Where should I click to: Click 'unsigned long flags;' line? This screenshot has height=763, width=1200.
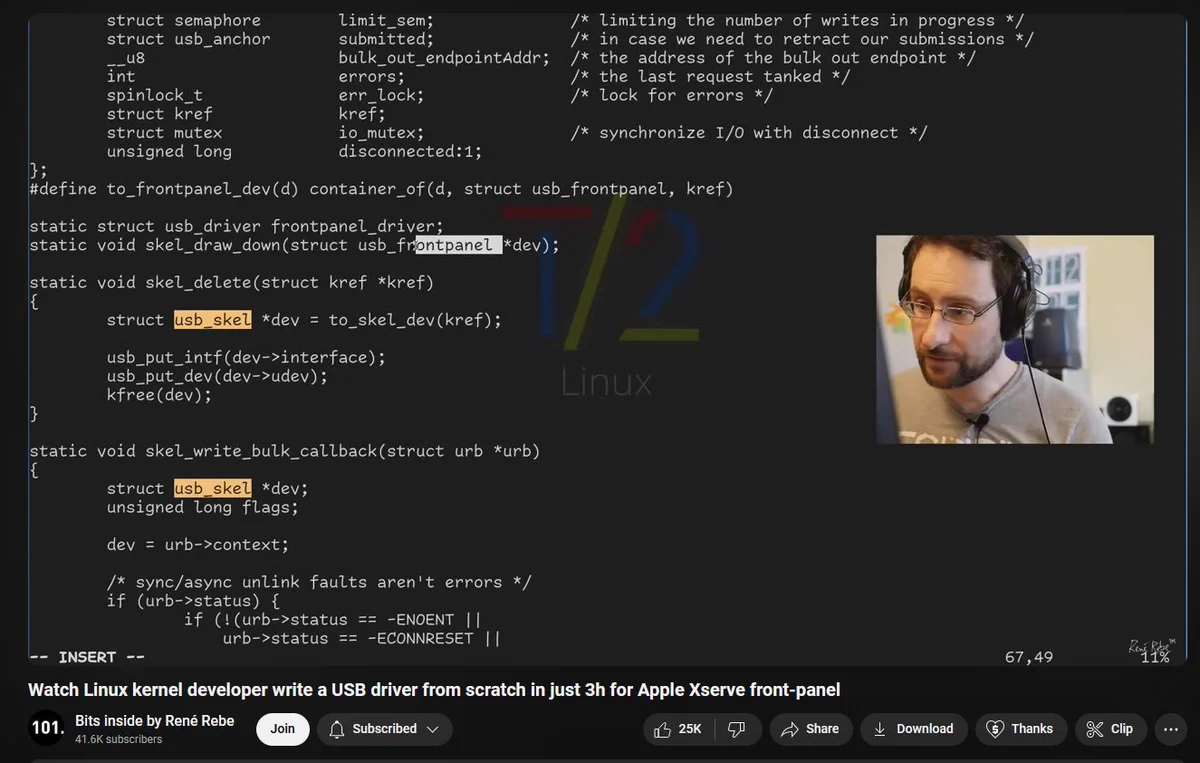(203, 507)
